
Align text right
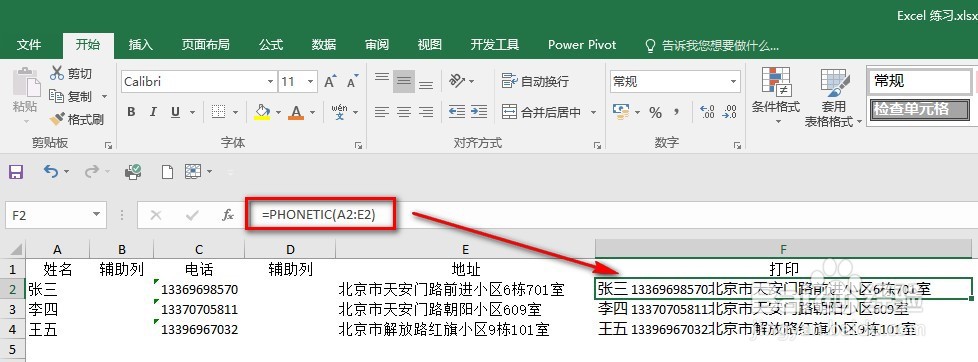pos(426,112)
